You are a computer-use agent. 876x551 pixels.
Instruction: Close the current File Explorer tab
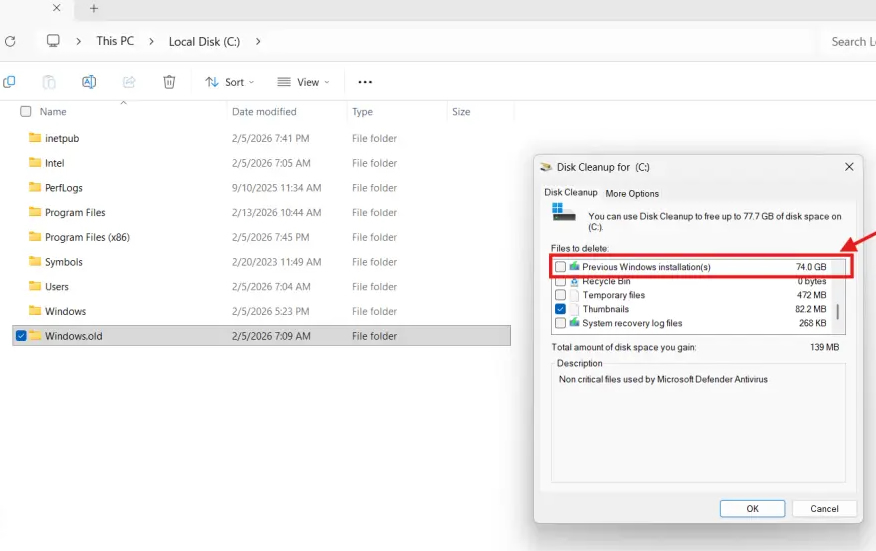pos(56,8)
